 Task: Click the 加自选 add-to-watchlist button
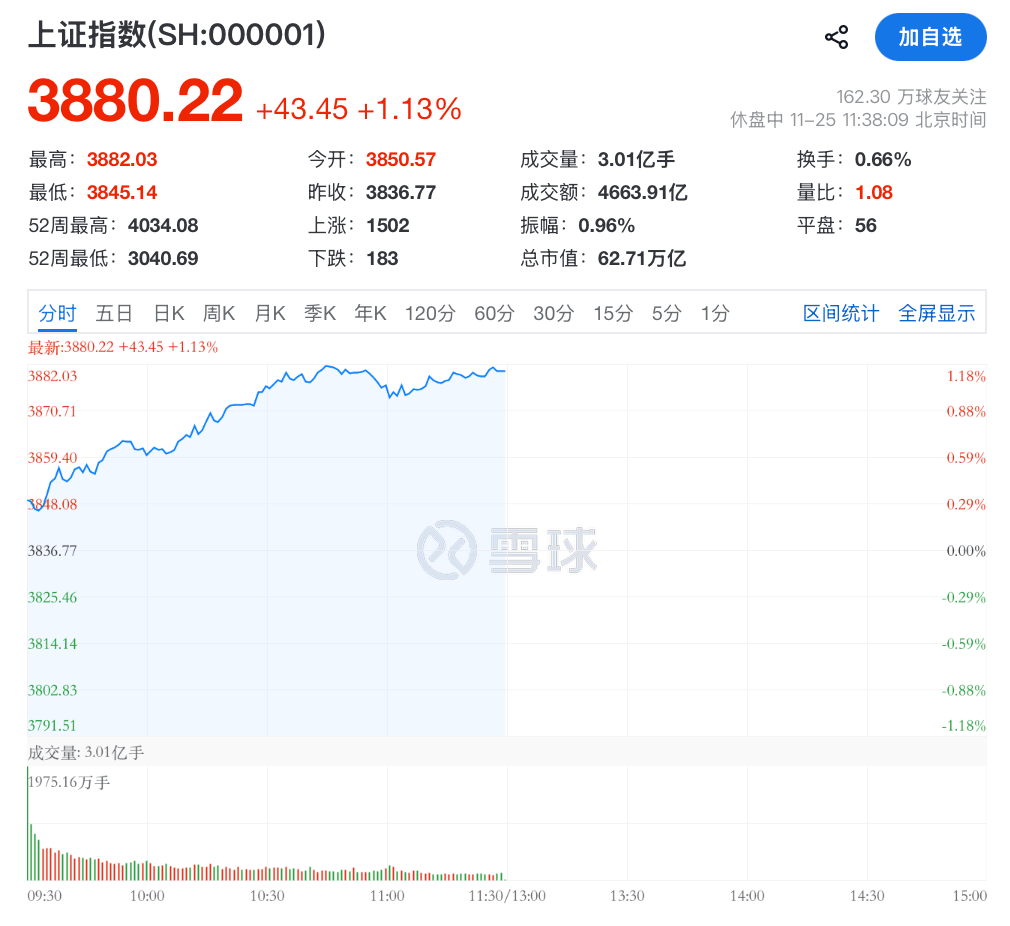[x=931, y=36]
